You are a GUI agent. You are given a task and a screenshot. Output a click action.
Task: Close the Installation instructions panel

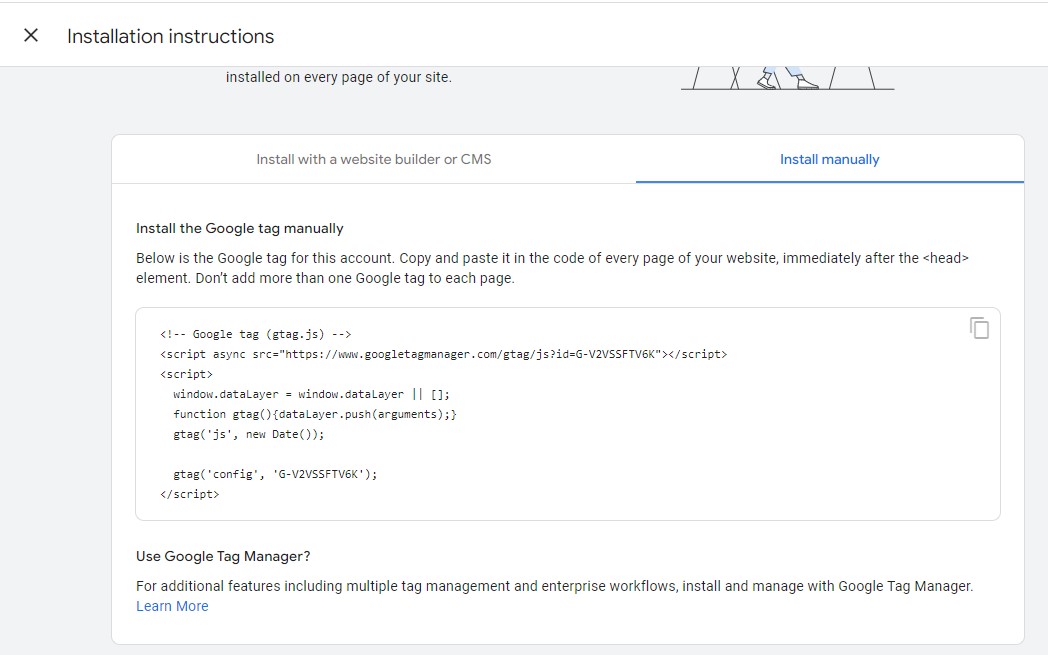pyautogui.click(x=31, y=35)
